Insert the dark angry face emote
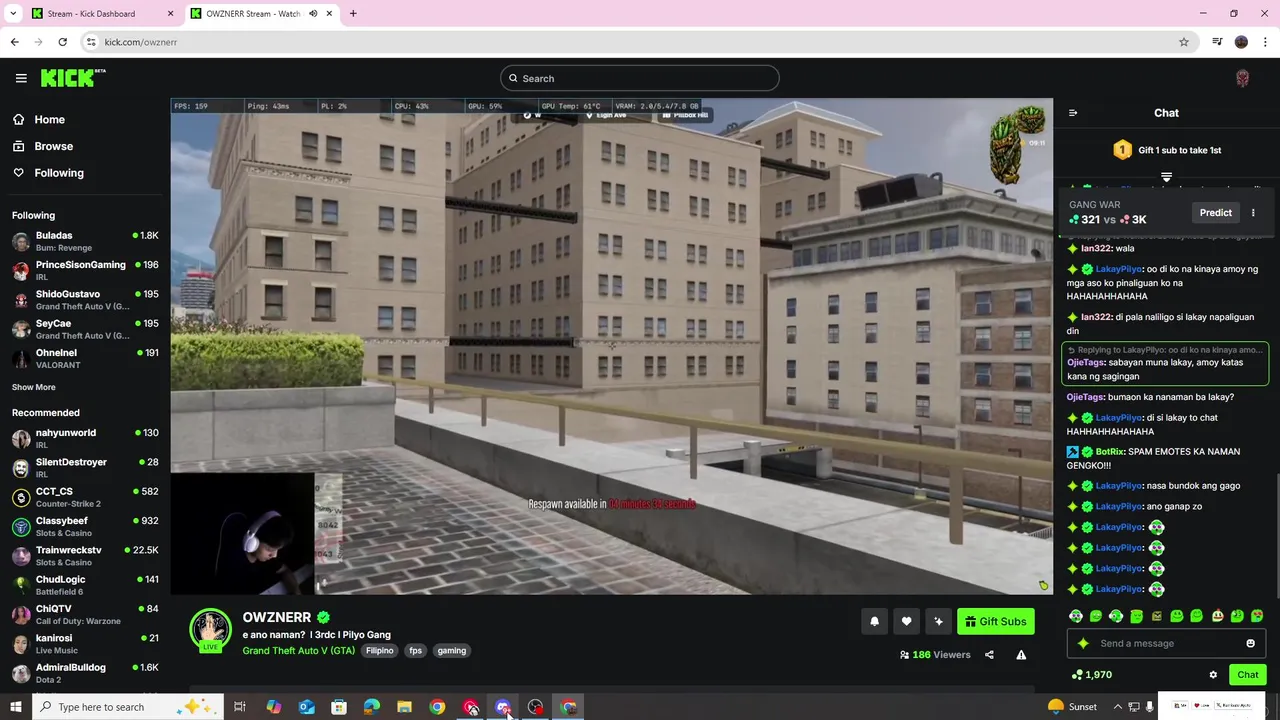The height and width of the screenshot is (720, 1280). 1156,616
